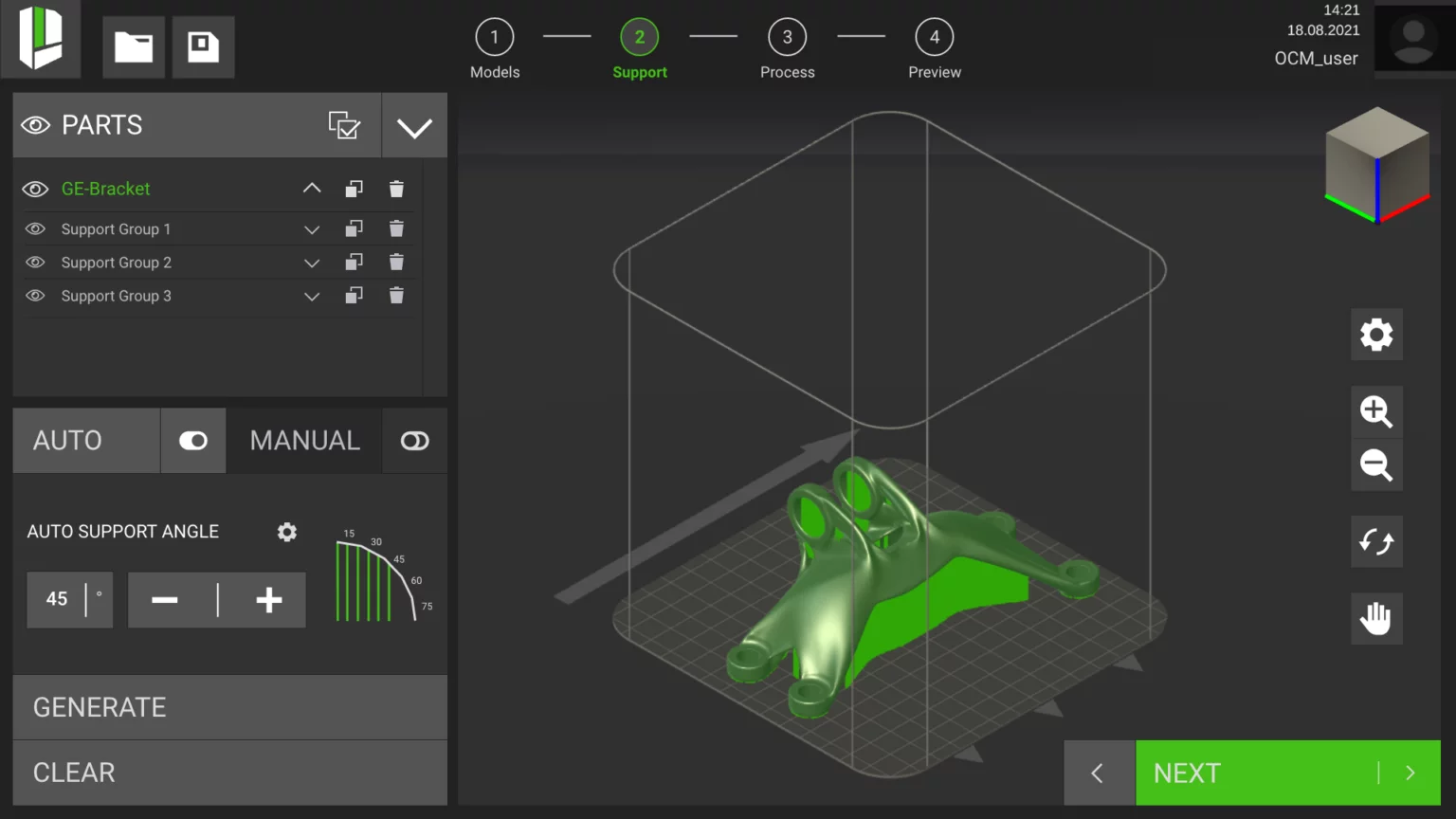Hide Support Group 1 using eye icon
1456x819 pixels.
tap(35, 229)
